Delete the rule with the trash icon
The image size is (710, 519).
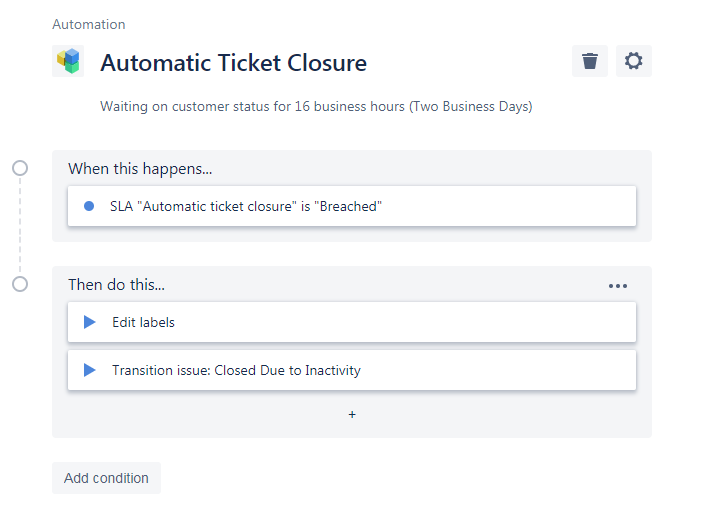(x=590, y=61)
